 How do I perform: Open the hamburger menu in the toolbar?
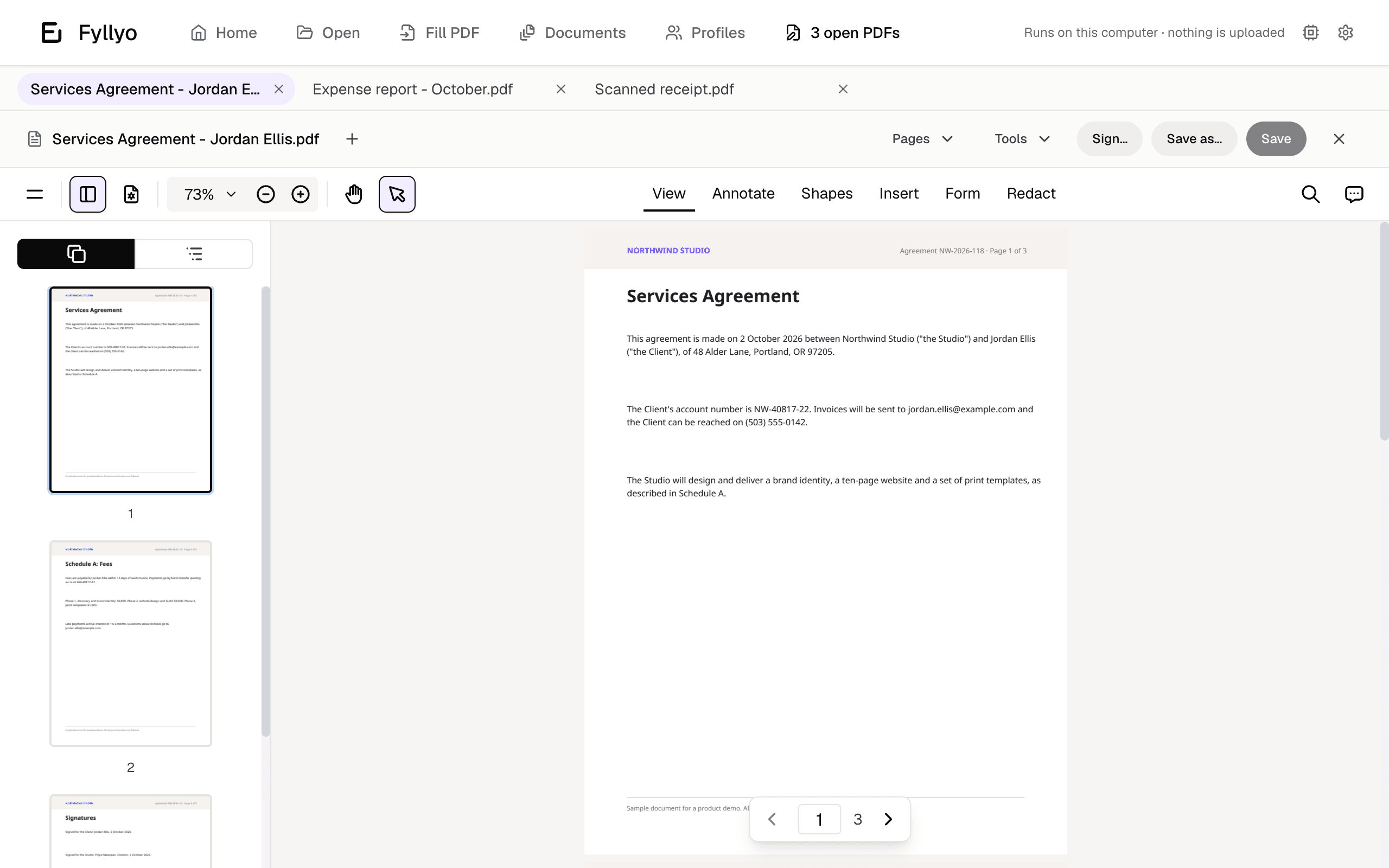(34, 194)
